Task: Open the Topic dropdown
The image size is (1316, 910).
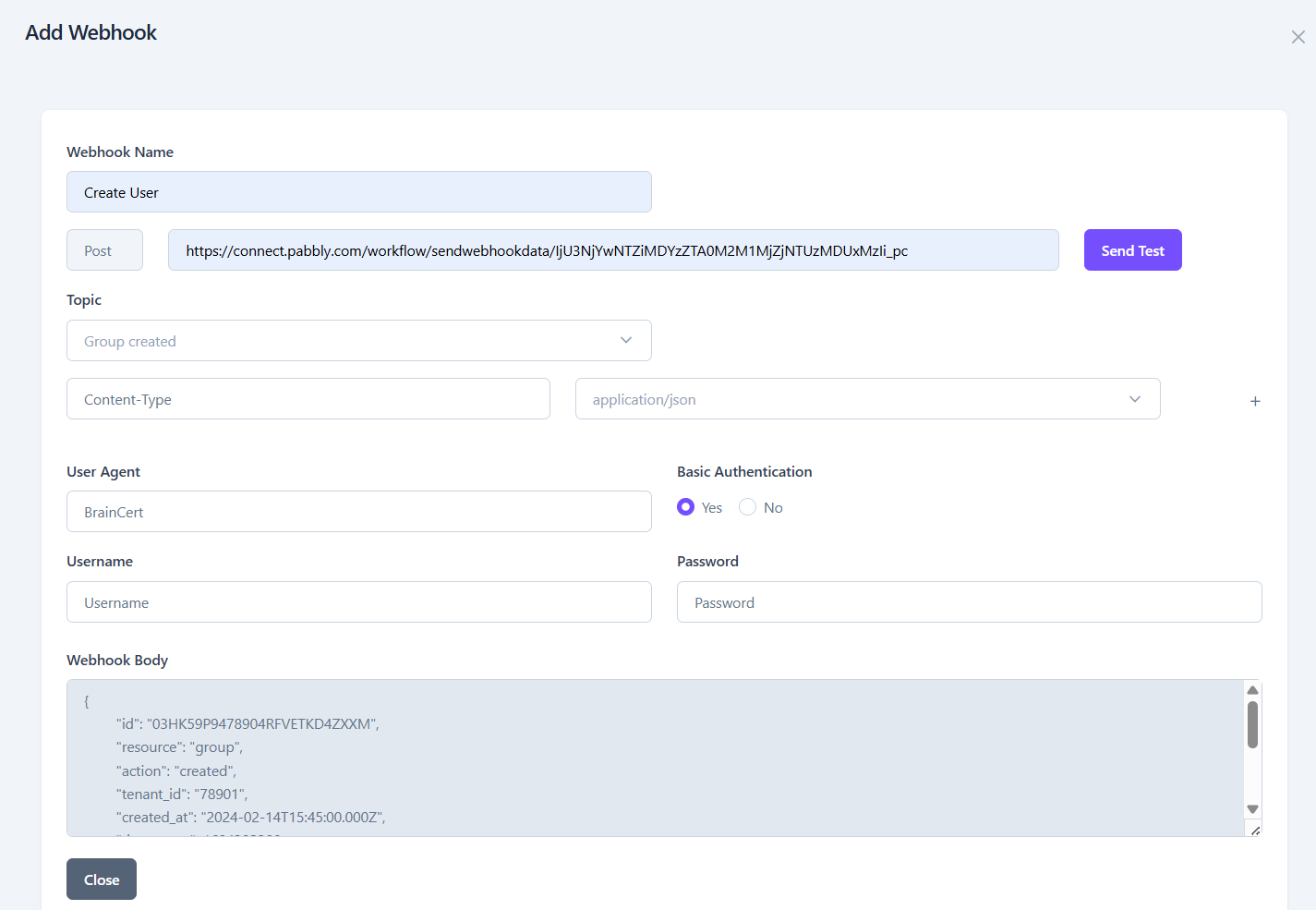Action: click(358, 341)
